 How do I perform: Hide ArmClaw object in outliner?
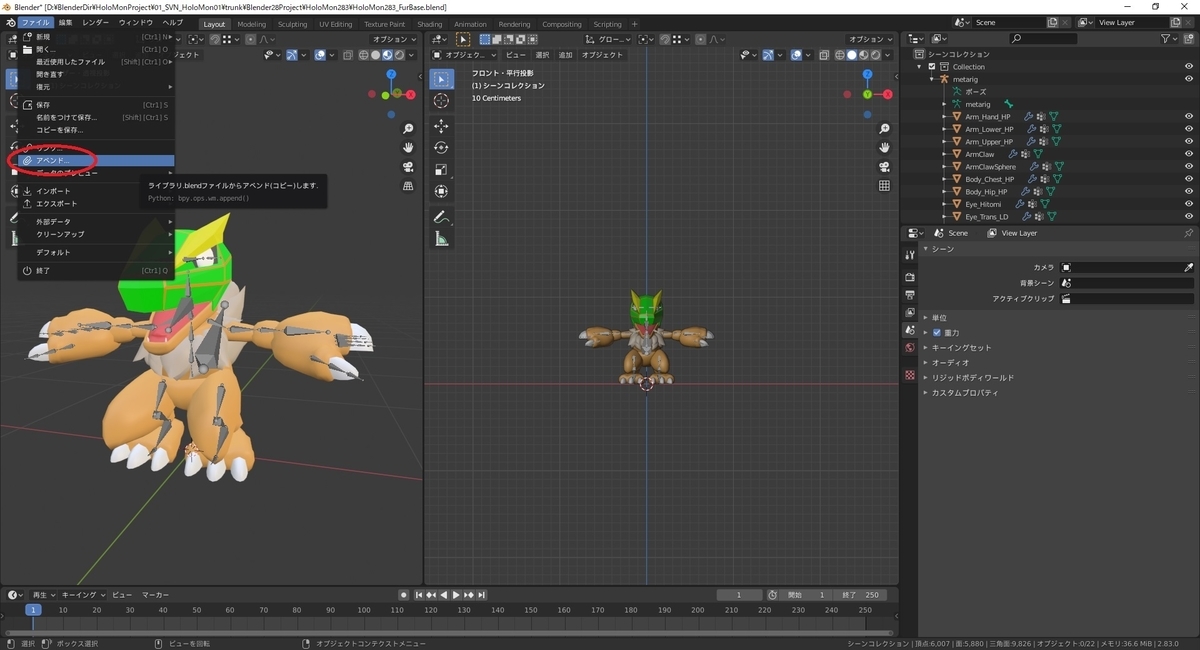[1189, 154]
